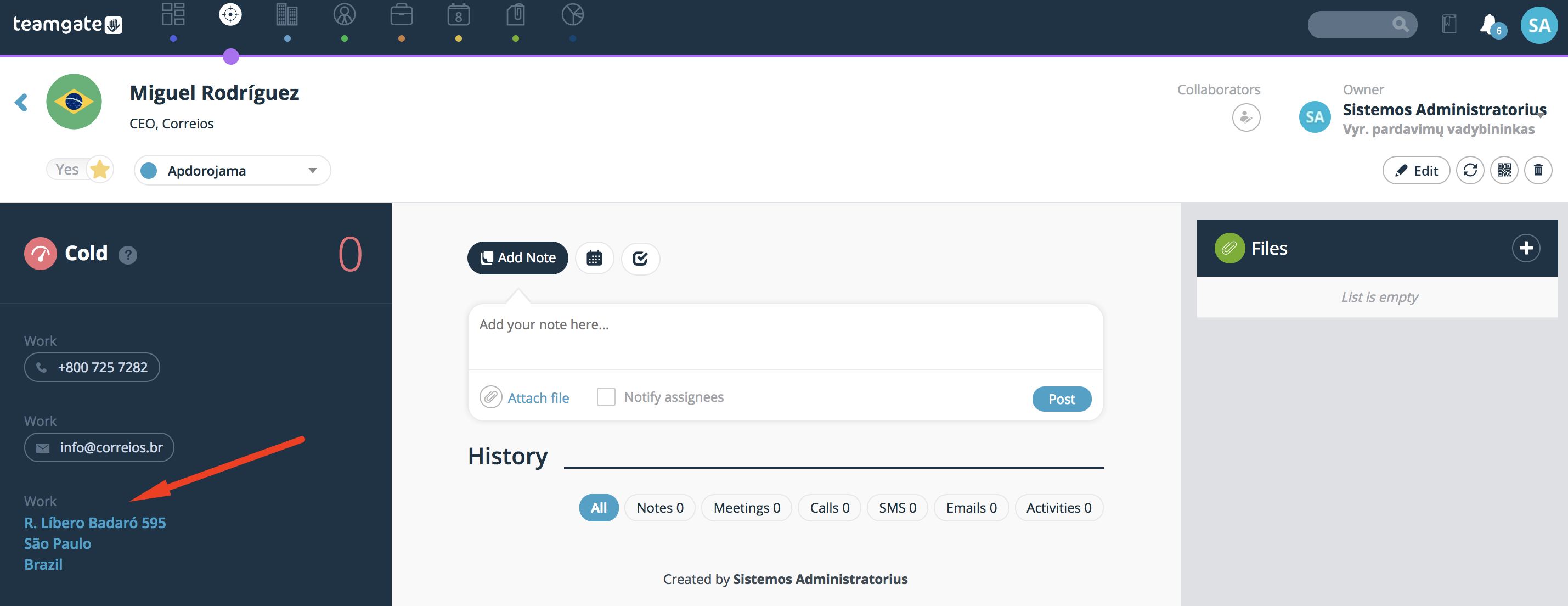Open the Insights pie chart icon
Image resolution: width=1568 pixels, height=606 pixels.
click(x=573, y=15)
